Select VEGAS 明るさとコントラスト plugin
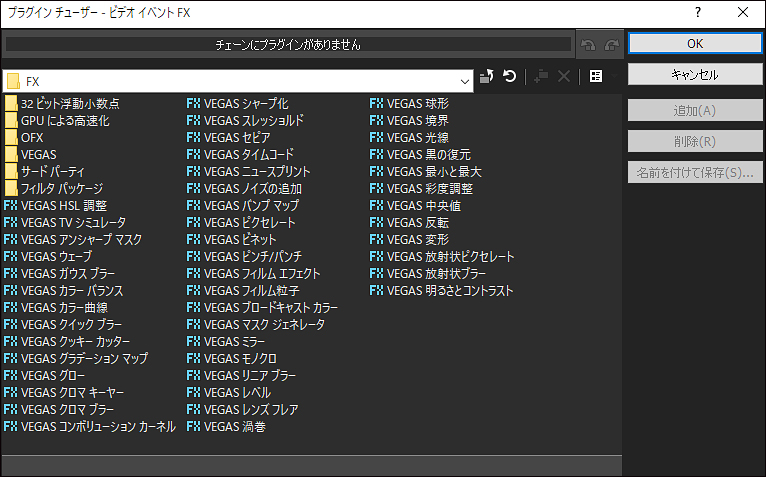 point(442,291)
